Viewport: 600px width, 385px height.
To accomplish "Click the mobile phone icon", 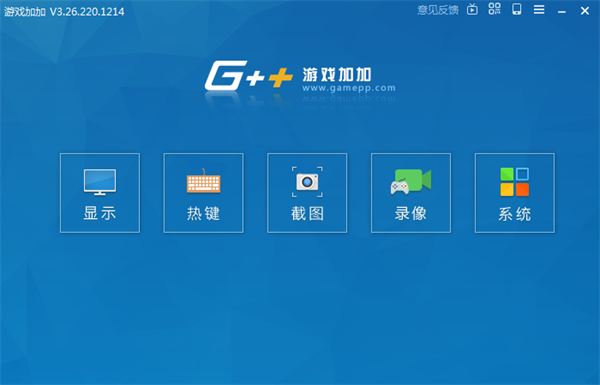I will (x=517, y=9).
